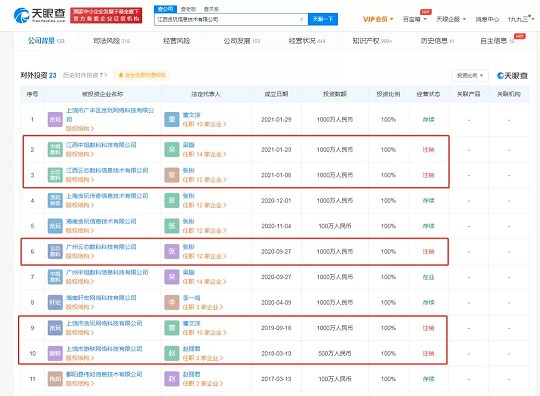Viewport: 540px width, 396px height.
Task: Click the green 张 avatar in row 5
Action: pyautogui.click(x=172, y=226)
